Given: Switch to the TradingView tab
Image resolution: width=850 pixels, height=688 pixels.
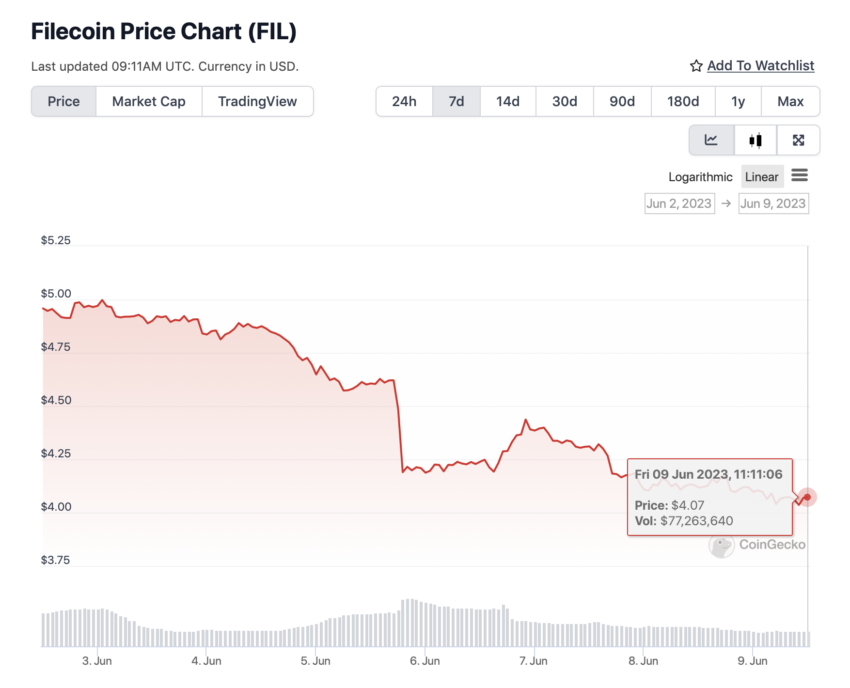Looking at the screenshot, I should 257,101.
